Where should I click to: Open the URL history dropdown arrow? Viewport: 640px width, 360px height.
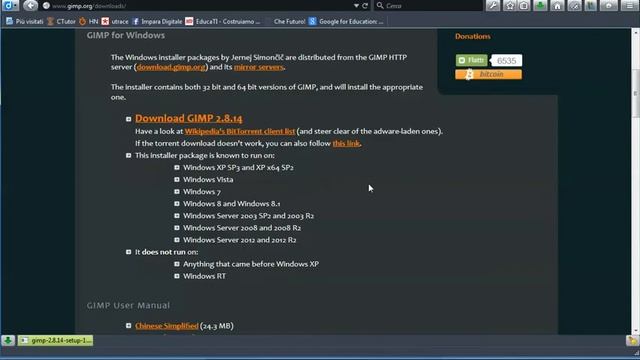[x=356, y=6]
